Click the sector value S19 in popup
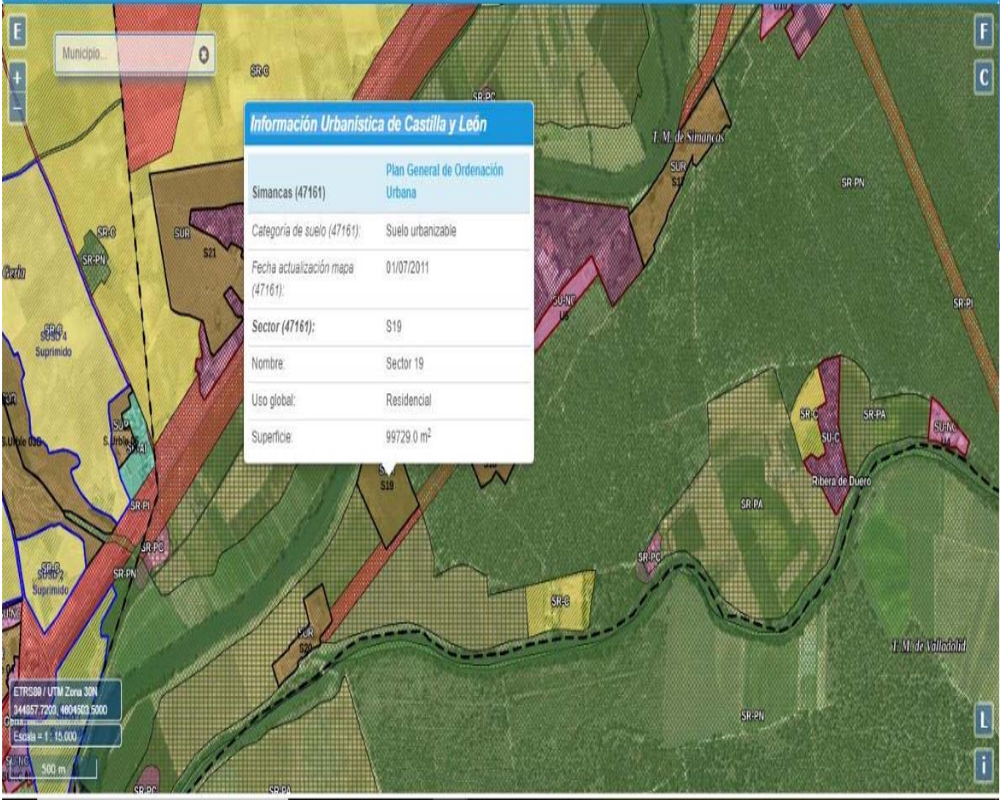Image resolution: width=1000 pixels, height=800 pixels. click(393, 327)
